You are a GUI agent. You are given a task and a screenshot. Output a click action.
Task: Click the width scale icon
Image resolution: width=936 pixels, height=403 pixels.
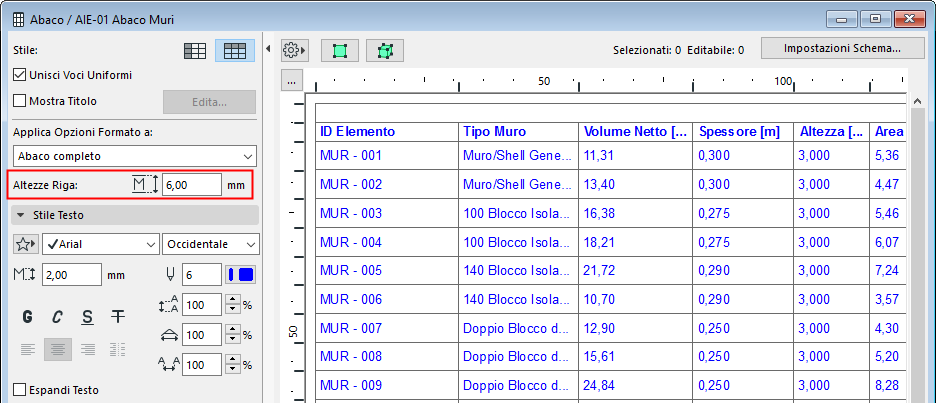[x=168, y=335]
